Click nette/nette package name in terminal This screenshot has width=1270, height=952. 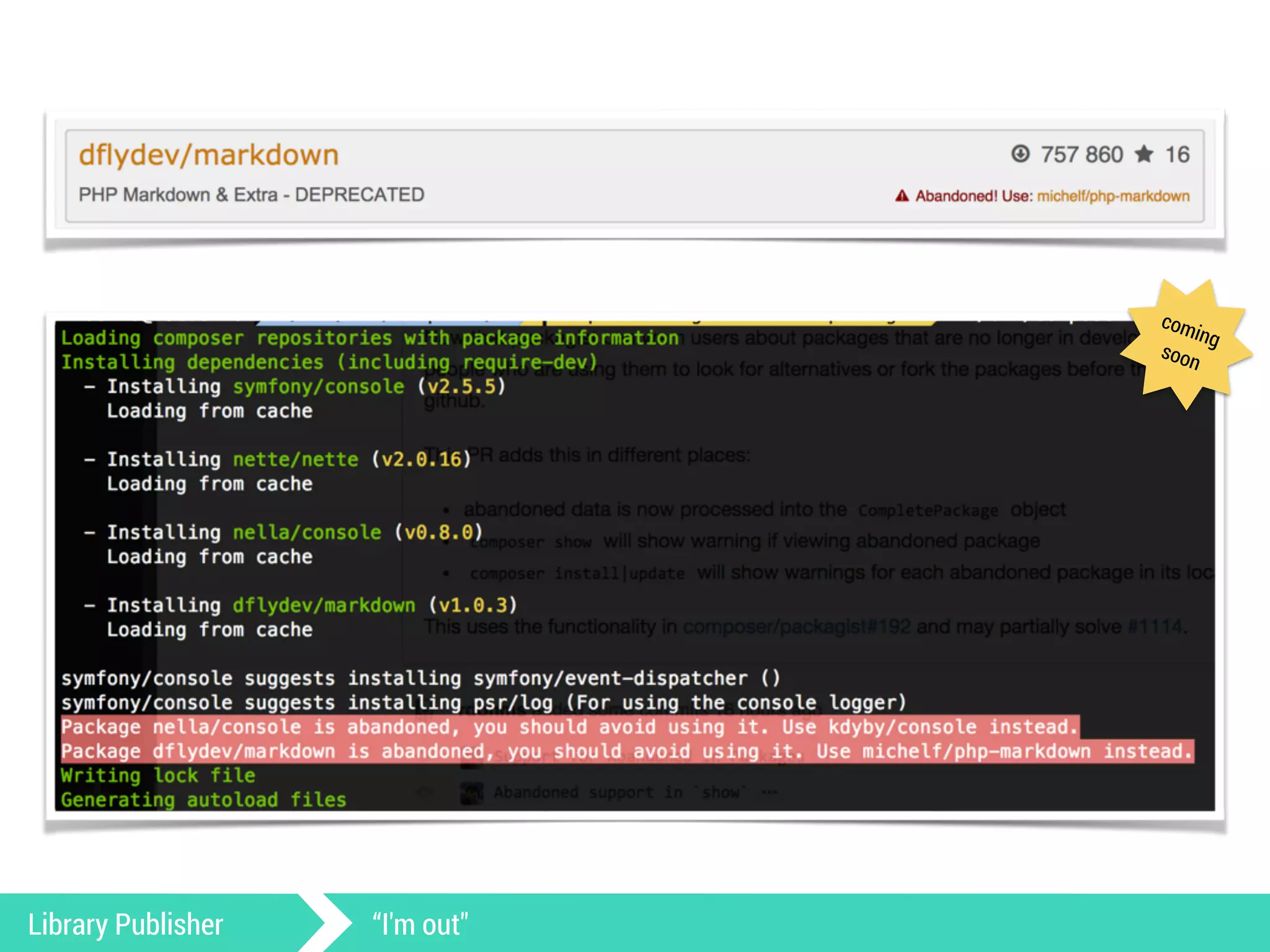pos(295,459)
